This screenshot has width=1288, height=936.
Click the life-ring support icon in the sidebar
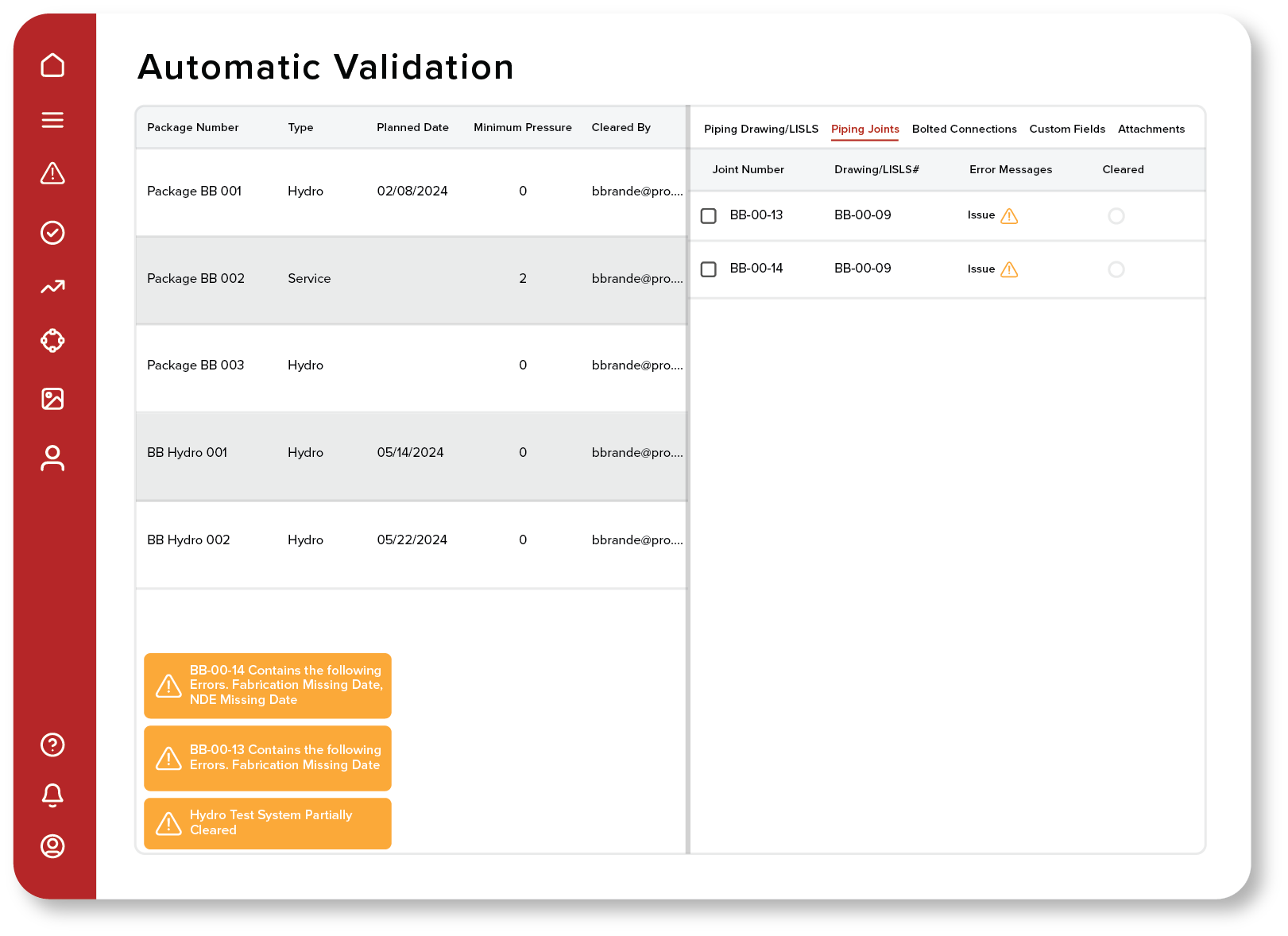coord(52,340)
